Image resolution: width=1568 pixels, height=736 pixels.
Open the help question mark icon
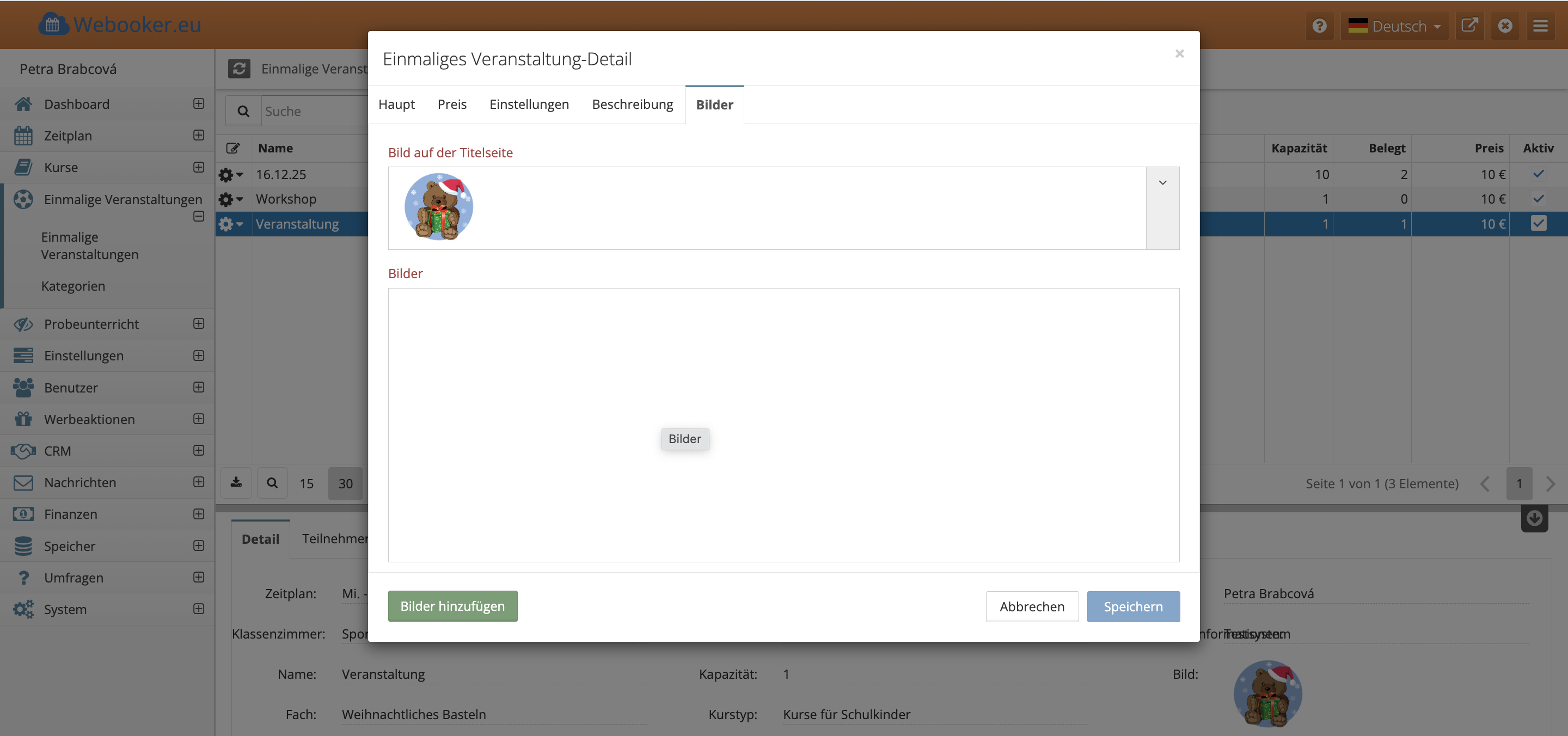(x=1319, y=26)
